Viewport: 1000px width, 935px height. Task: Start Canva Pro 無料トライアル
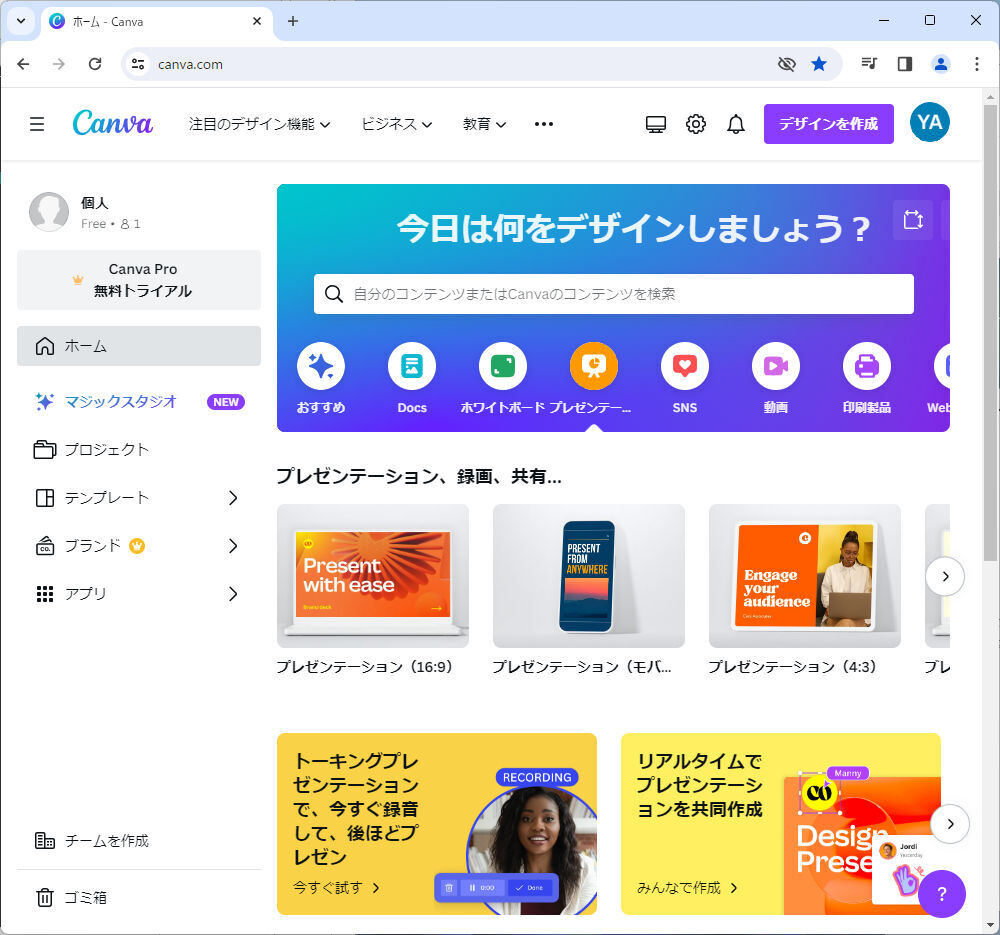[x=139, y=280]
